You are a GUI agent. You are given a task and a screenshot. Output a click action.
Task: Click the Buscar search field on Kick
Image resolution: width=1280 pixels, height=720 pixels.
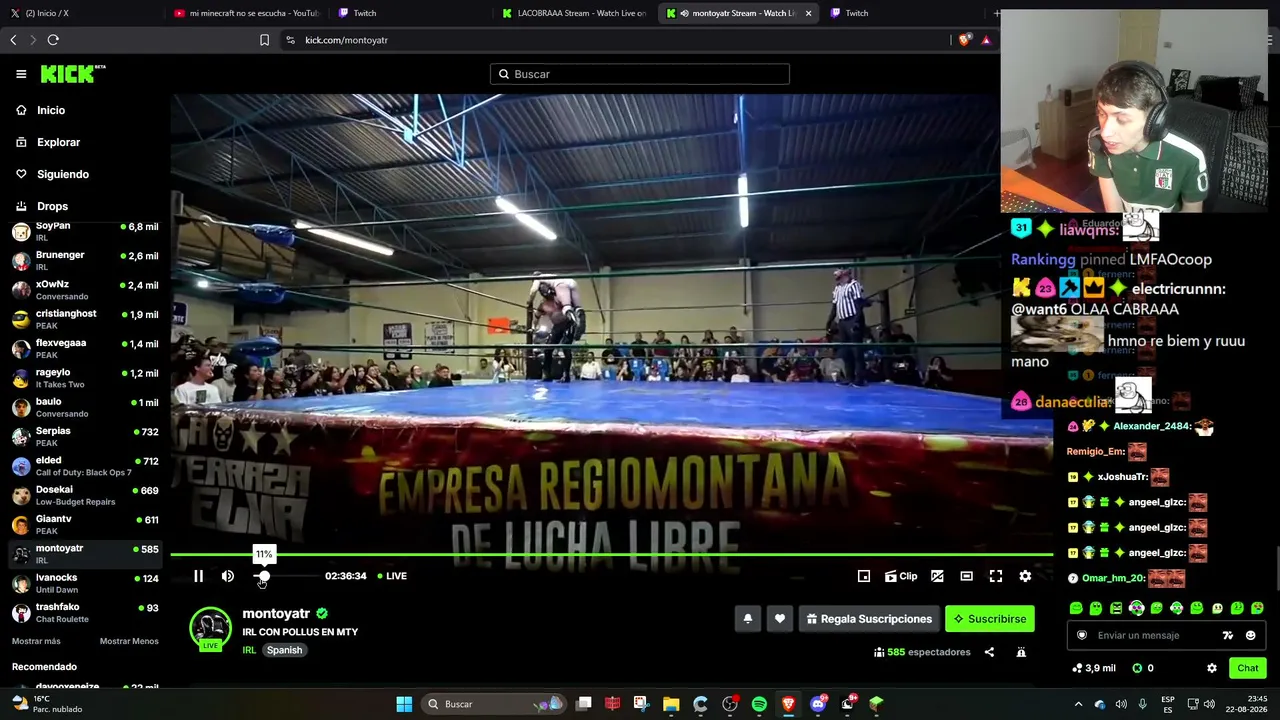(640, 74)
